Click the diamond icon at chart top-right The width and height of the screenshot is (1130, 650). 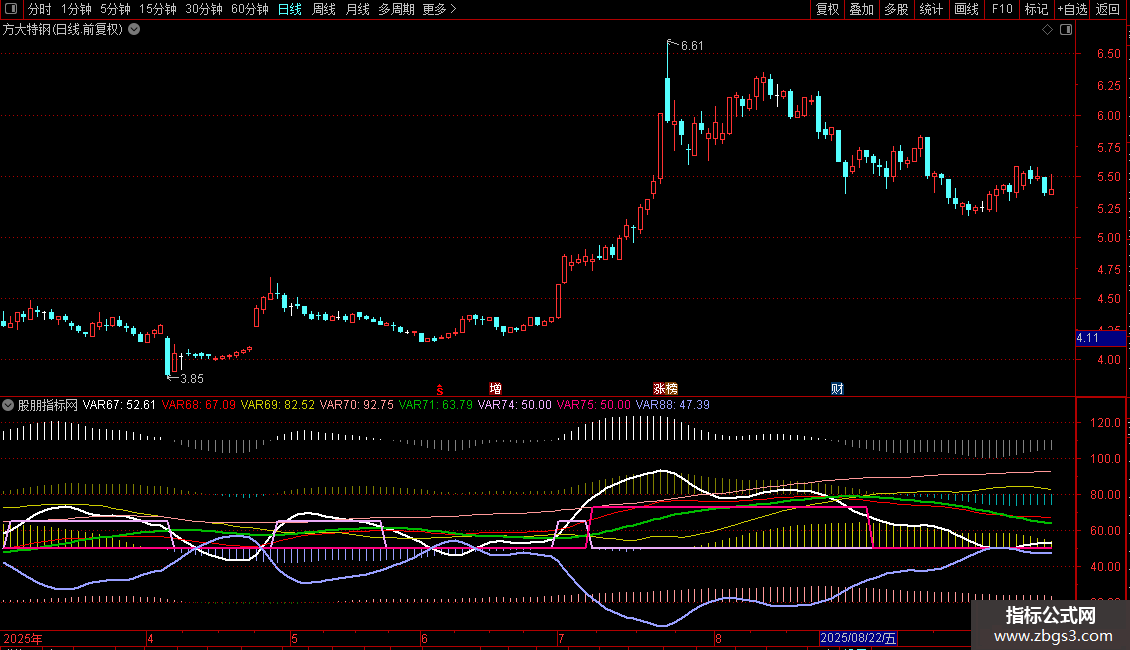(1047, 29)
